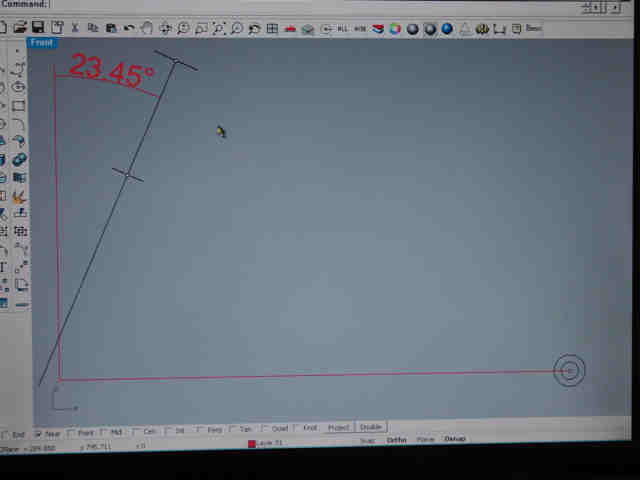Select the Zoom Extents tool
The width and height of the screenshot is (640, 480).
tap(219, 29)
